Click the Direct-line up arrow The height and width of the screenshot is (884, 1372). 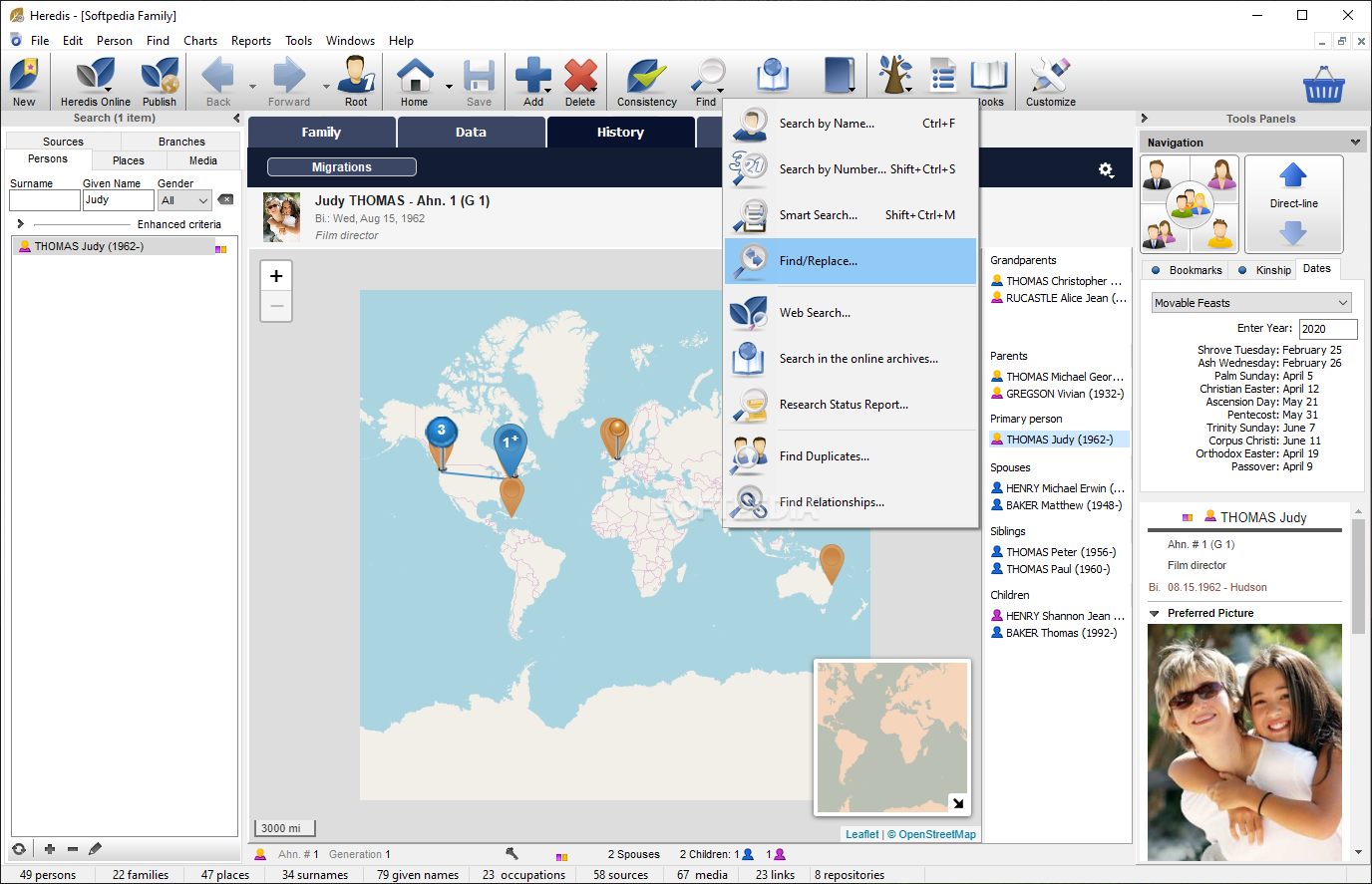tap(1293, 175)
